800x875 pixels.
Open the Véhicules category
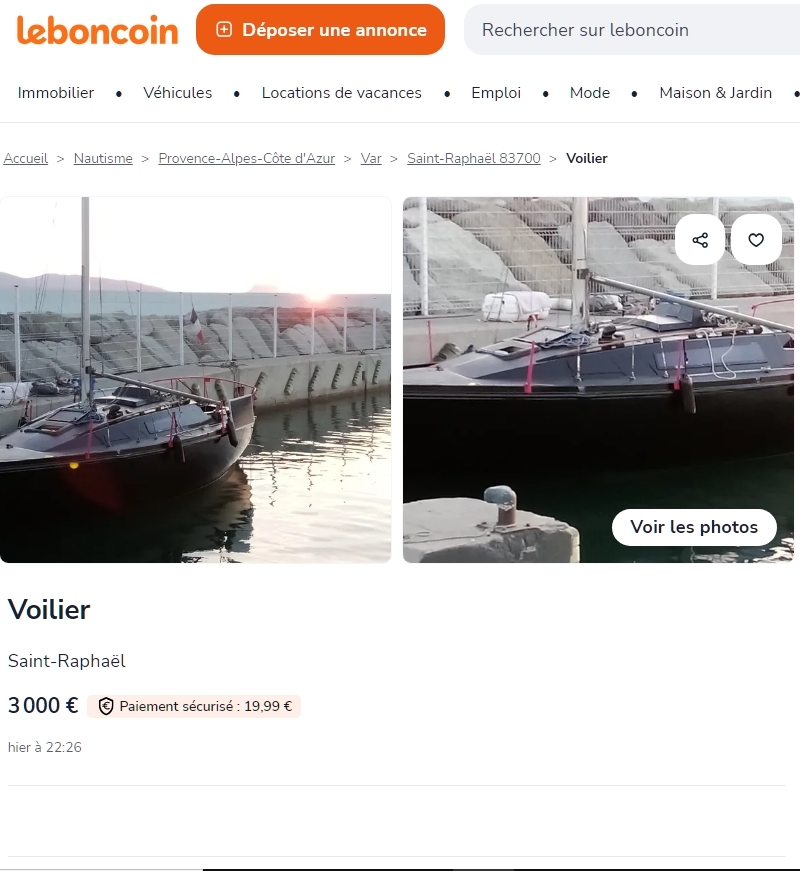point(177,93)
